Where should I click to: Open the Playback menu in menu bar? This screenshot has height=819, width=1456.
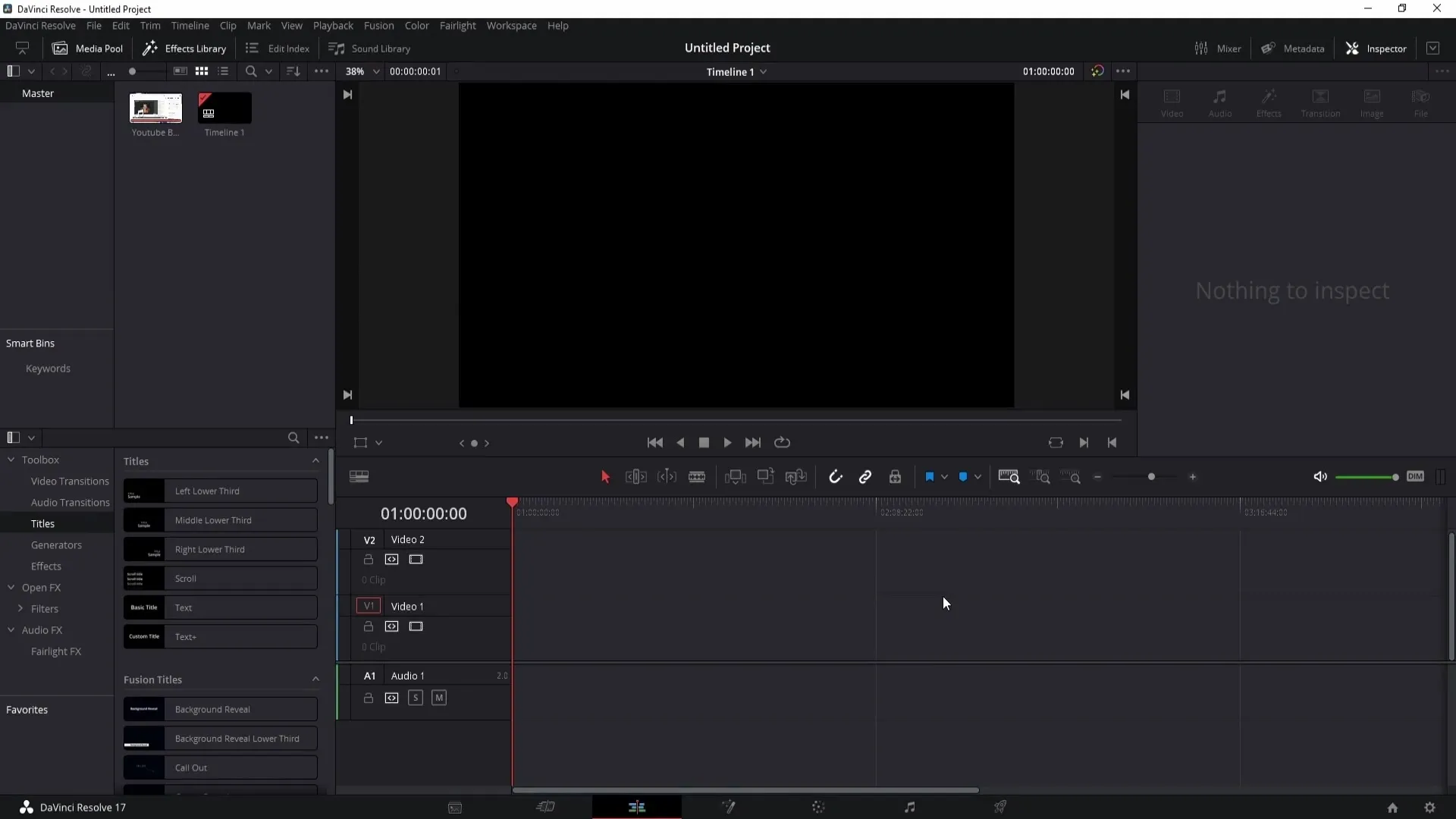(x=333, y=25)
